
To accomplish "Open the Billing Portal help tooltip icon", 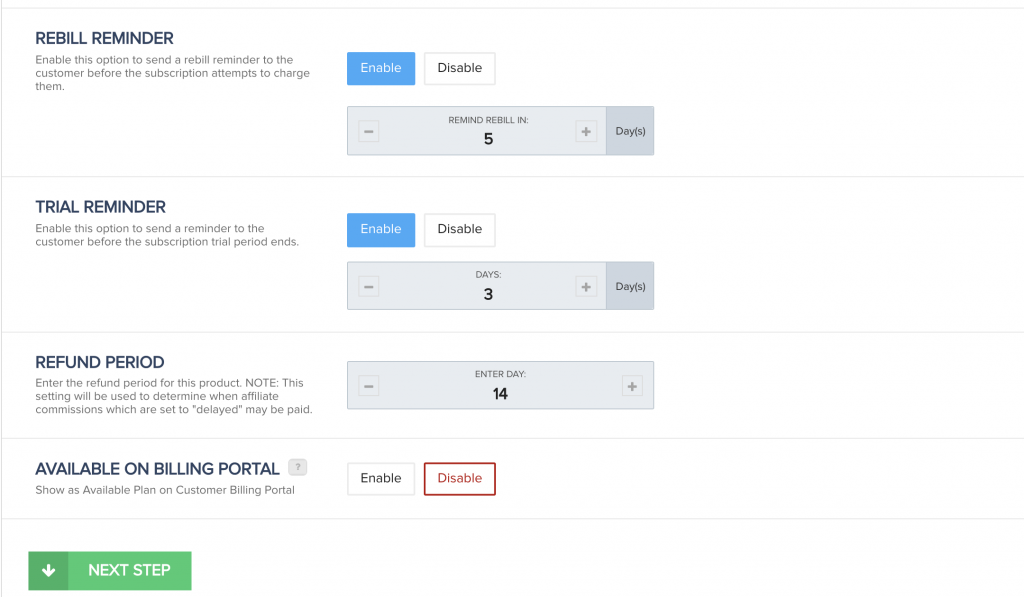I will pos(297,467).
